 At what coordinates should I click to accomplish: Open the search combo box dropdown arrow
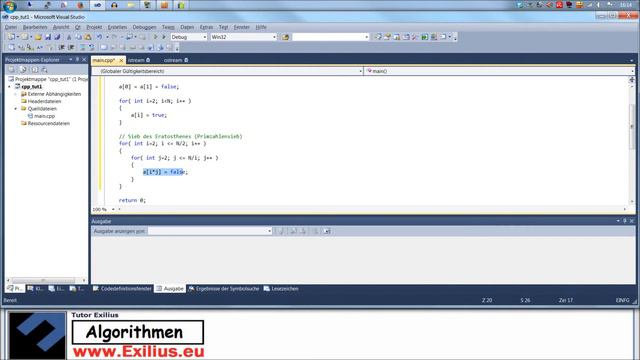(367, 37)
